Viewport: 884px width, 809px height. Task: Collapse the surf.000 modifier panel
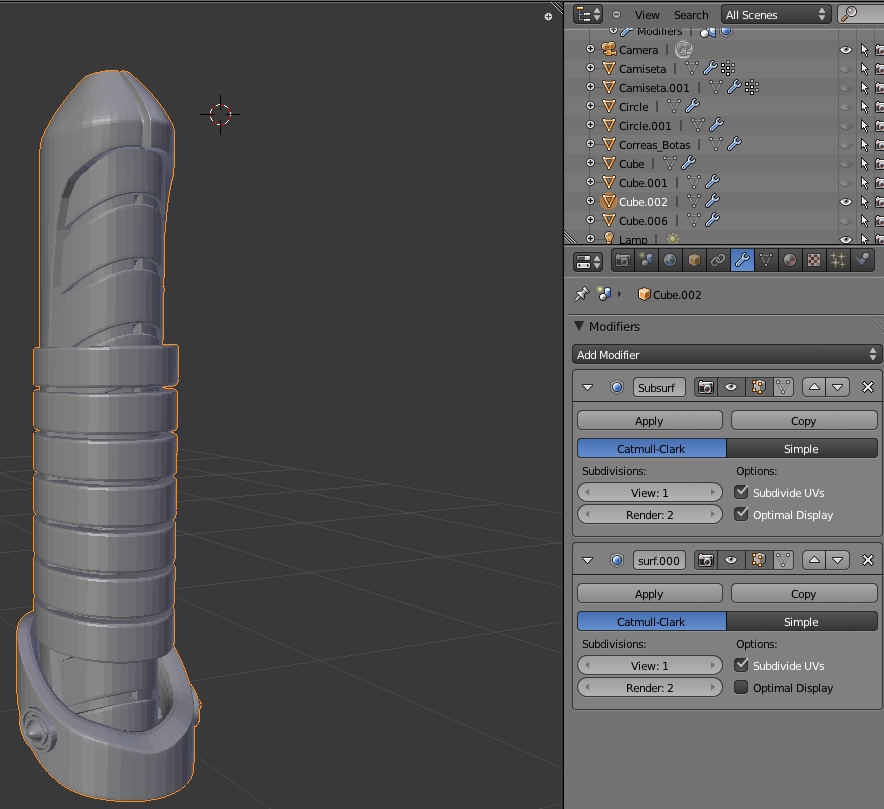[x=587, y=561]
